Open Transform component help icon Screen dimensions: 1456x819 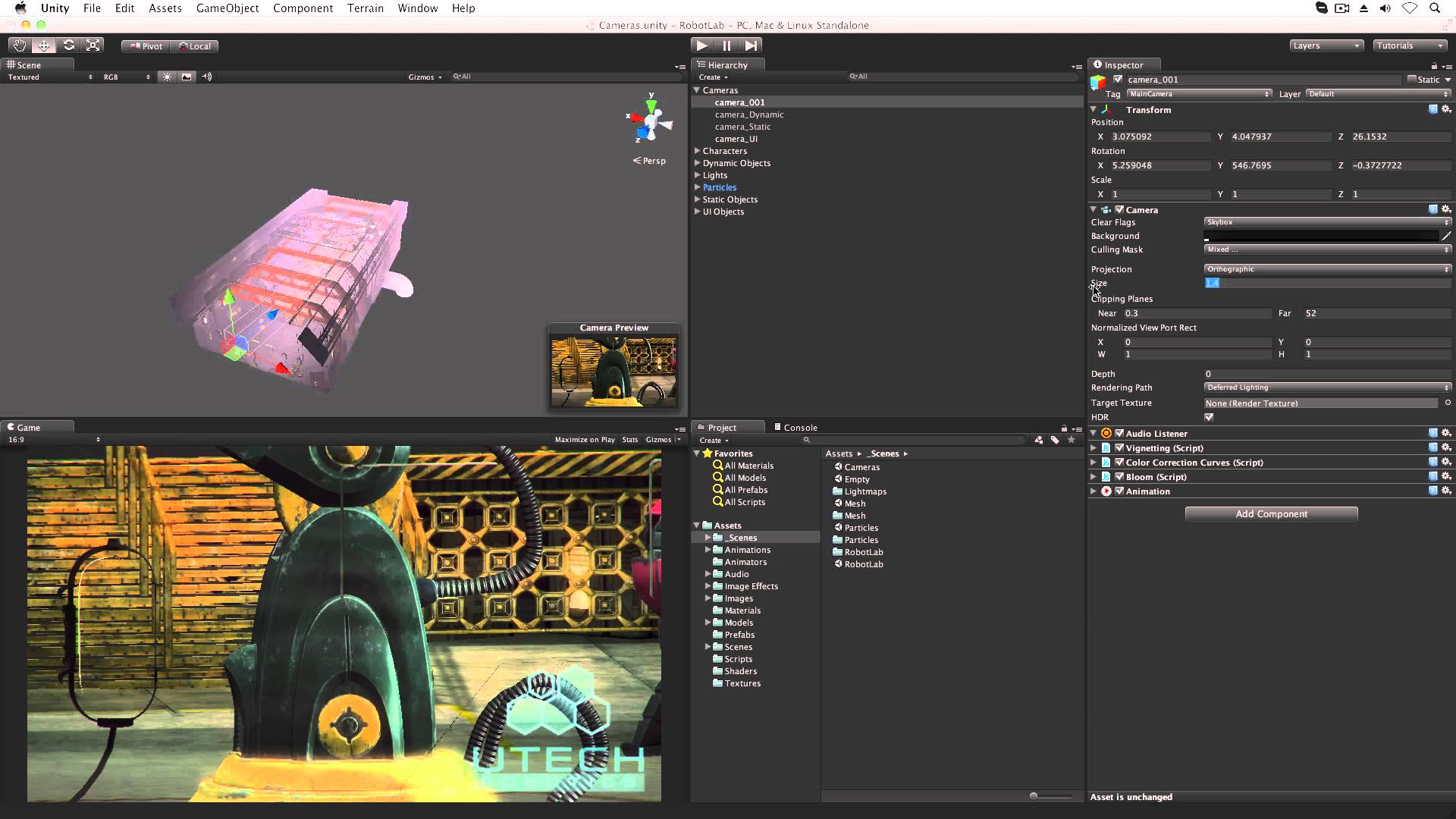(x=1432, y=109)
